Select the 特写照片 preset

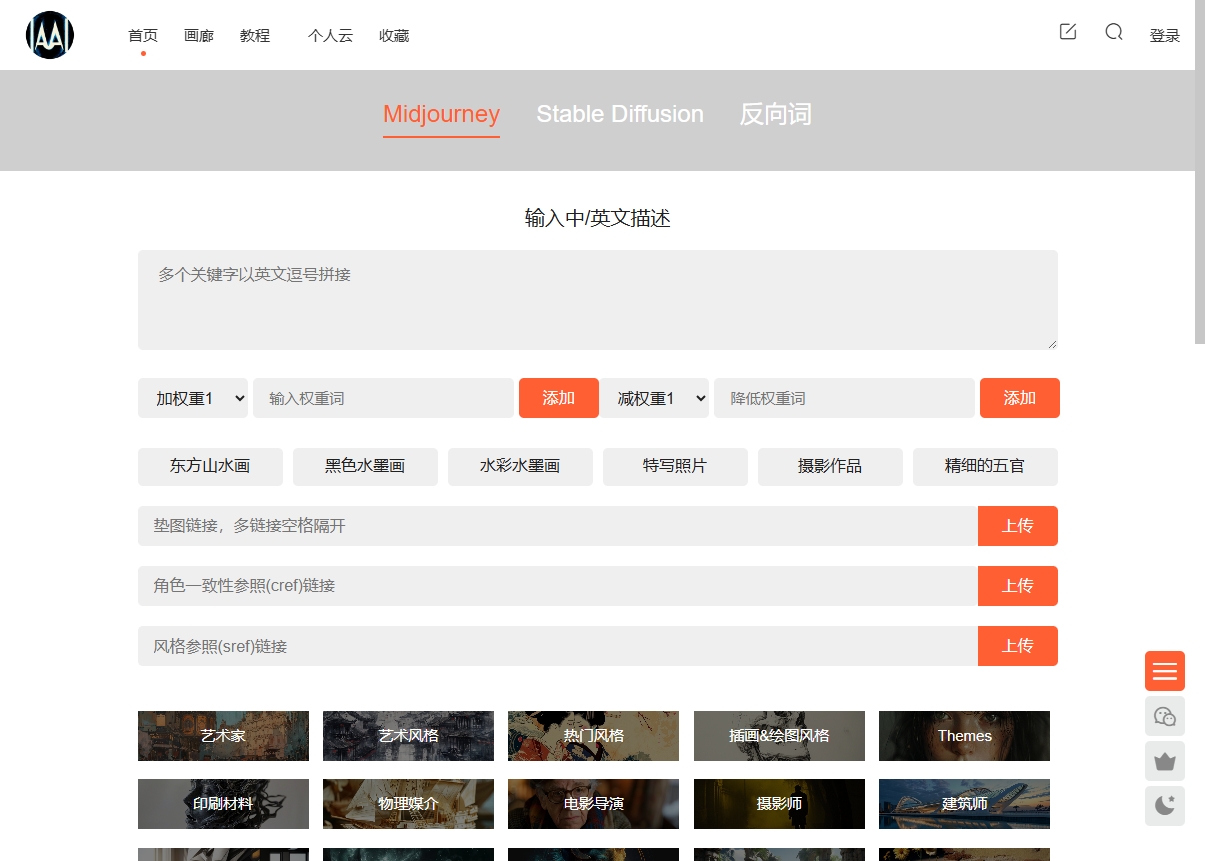[x=675, y=467]
